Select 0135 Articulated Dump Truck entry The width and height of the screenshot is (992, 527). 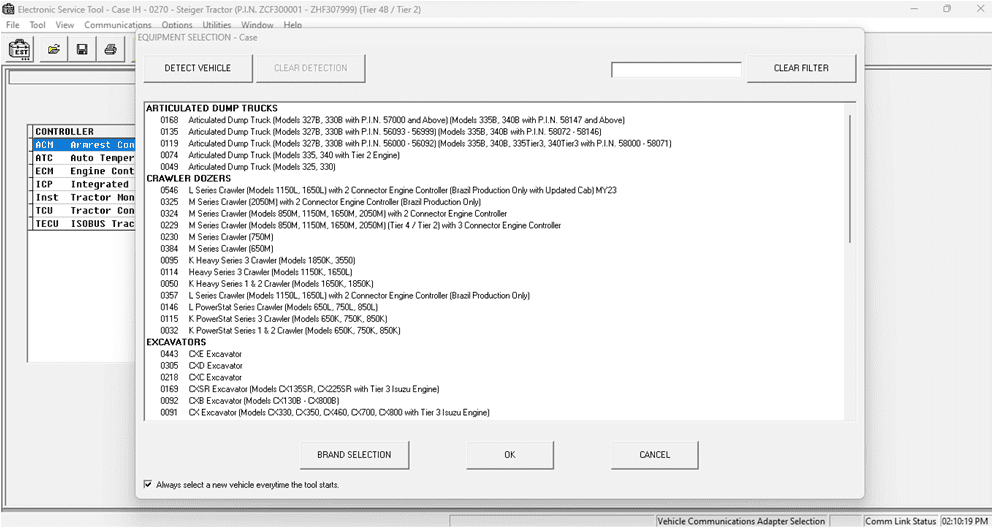coord(381,132)
